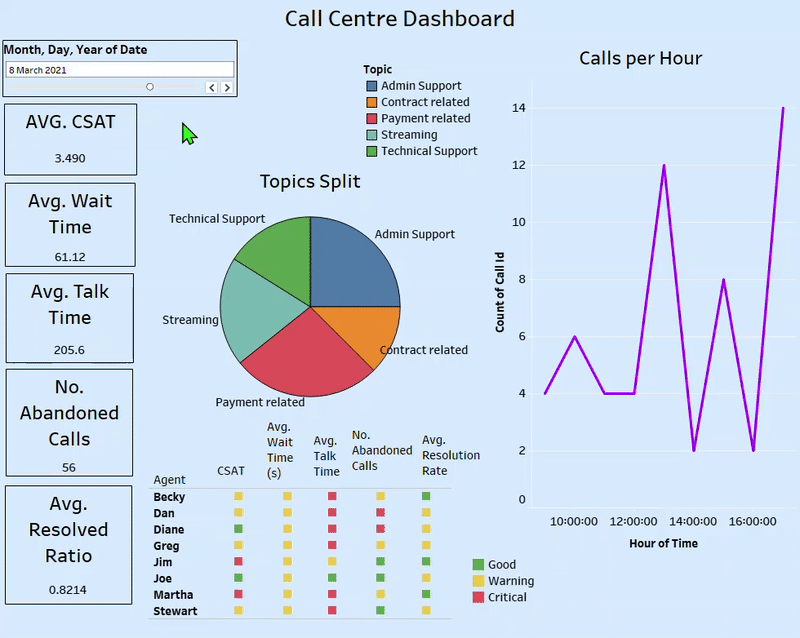Click the blue Admin Support pie slice
The width and height of the screenshot is (800, 638).
point(347,268)
